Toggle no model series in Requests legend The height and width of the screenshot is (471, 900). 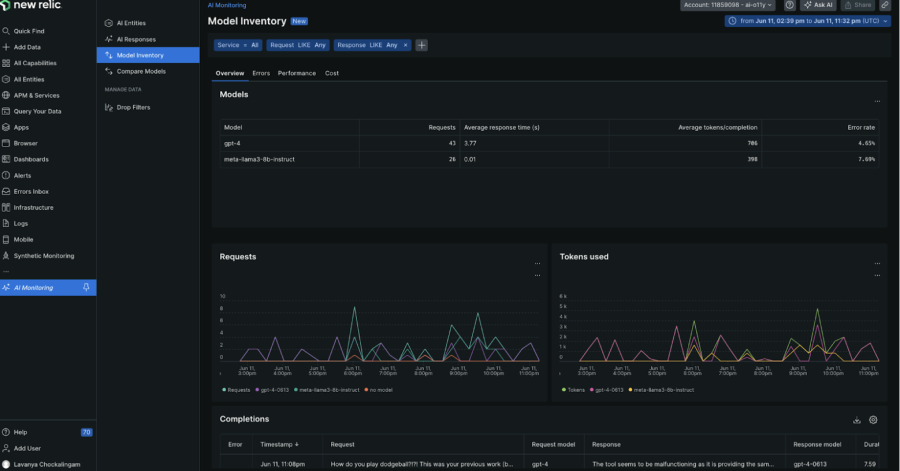click(381, 389)
